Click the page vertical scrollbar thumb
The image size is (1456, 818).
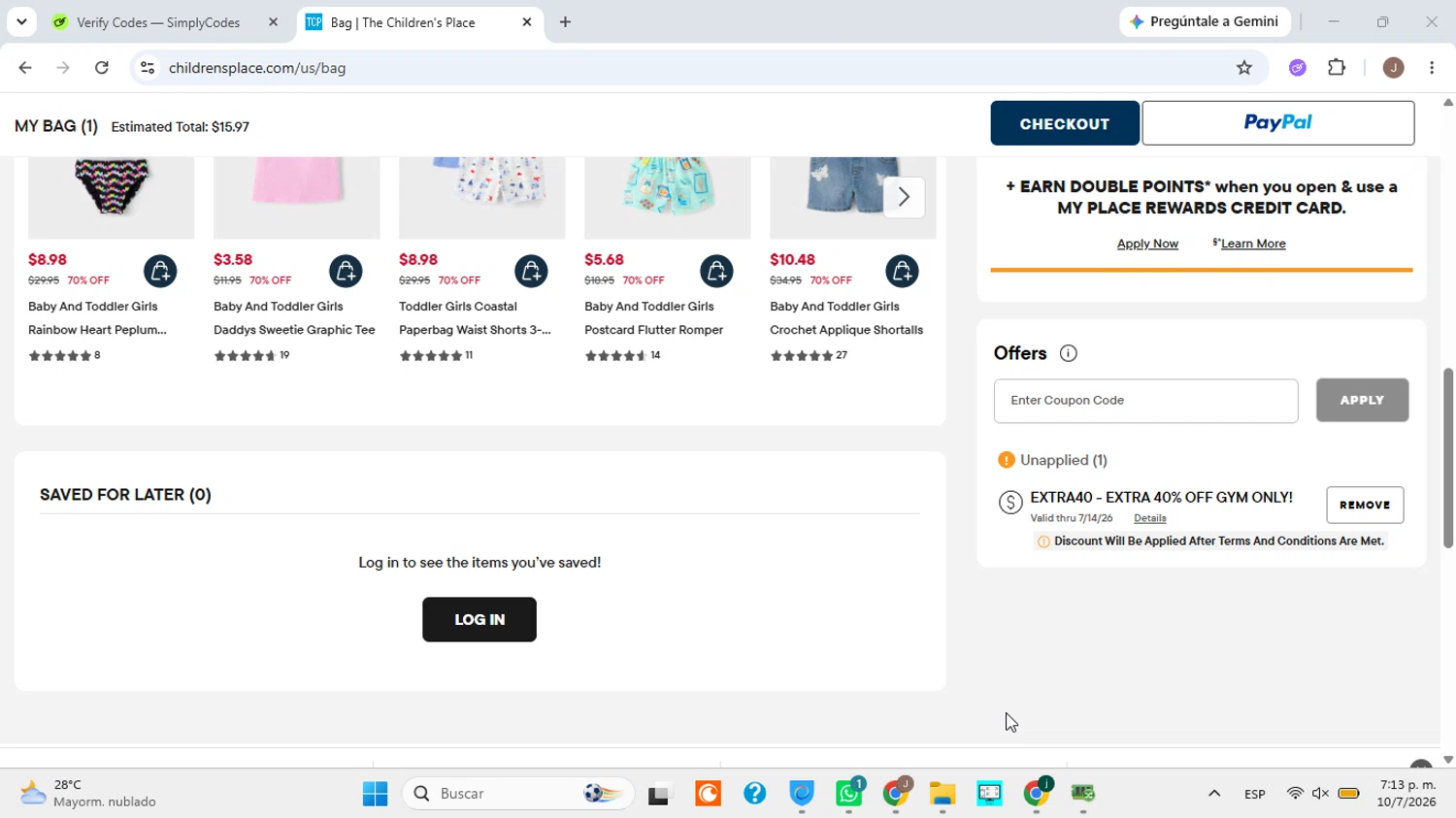(x=1448, y=458)
